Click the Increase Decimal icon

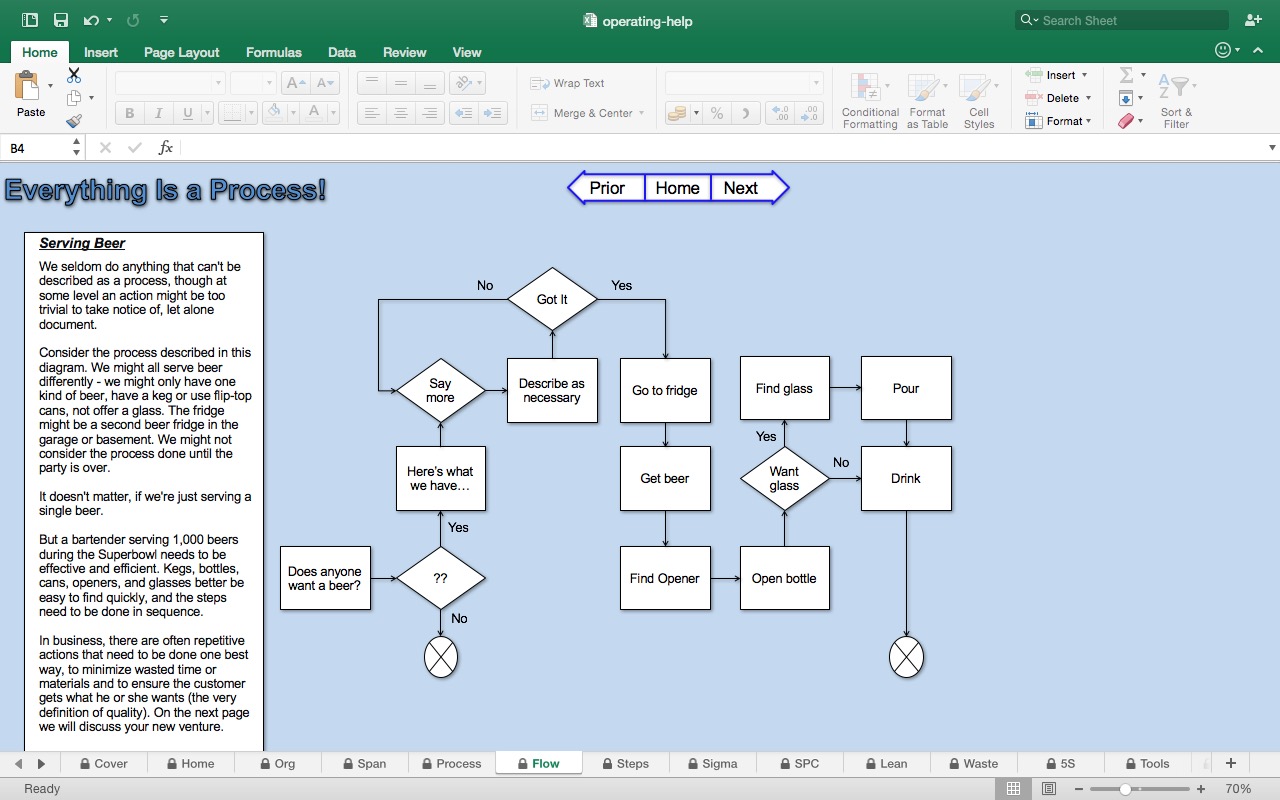781,113
